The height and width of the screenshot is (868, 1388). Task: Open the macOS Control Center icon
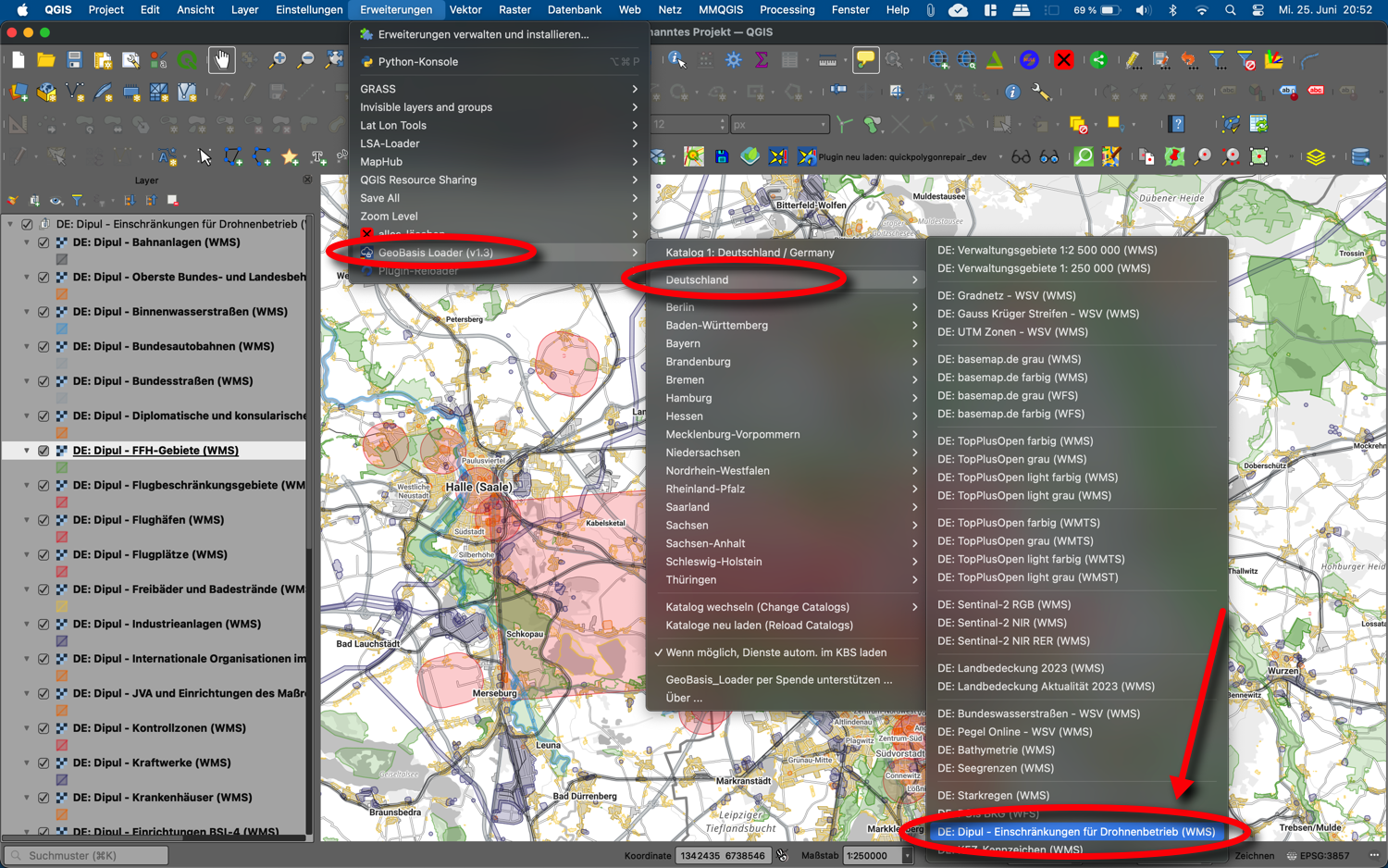click(x=1258, y=10)
